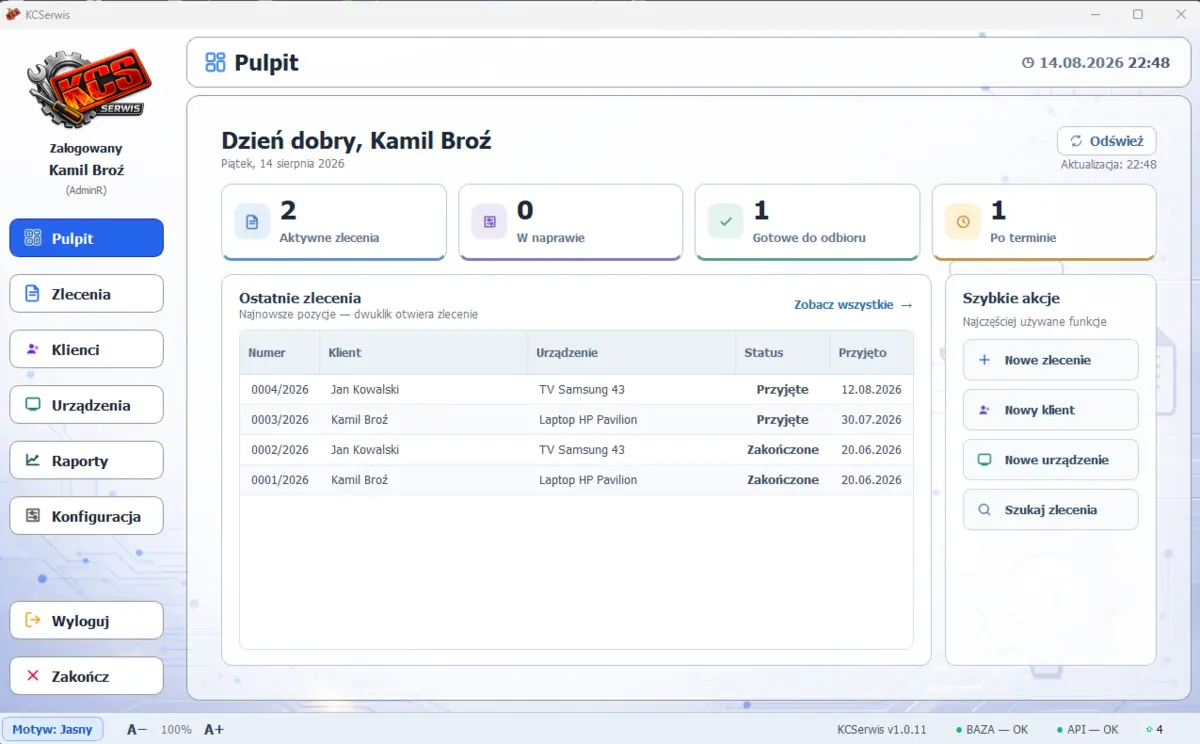Click the Wyloguj button
Screen dimensions: 1200x744
click(87, 620)
